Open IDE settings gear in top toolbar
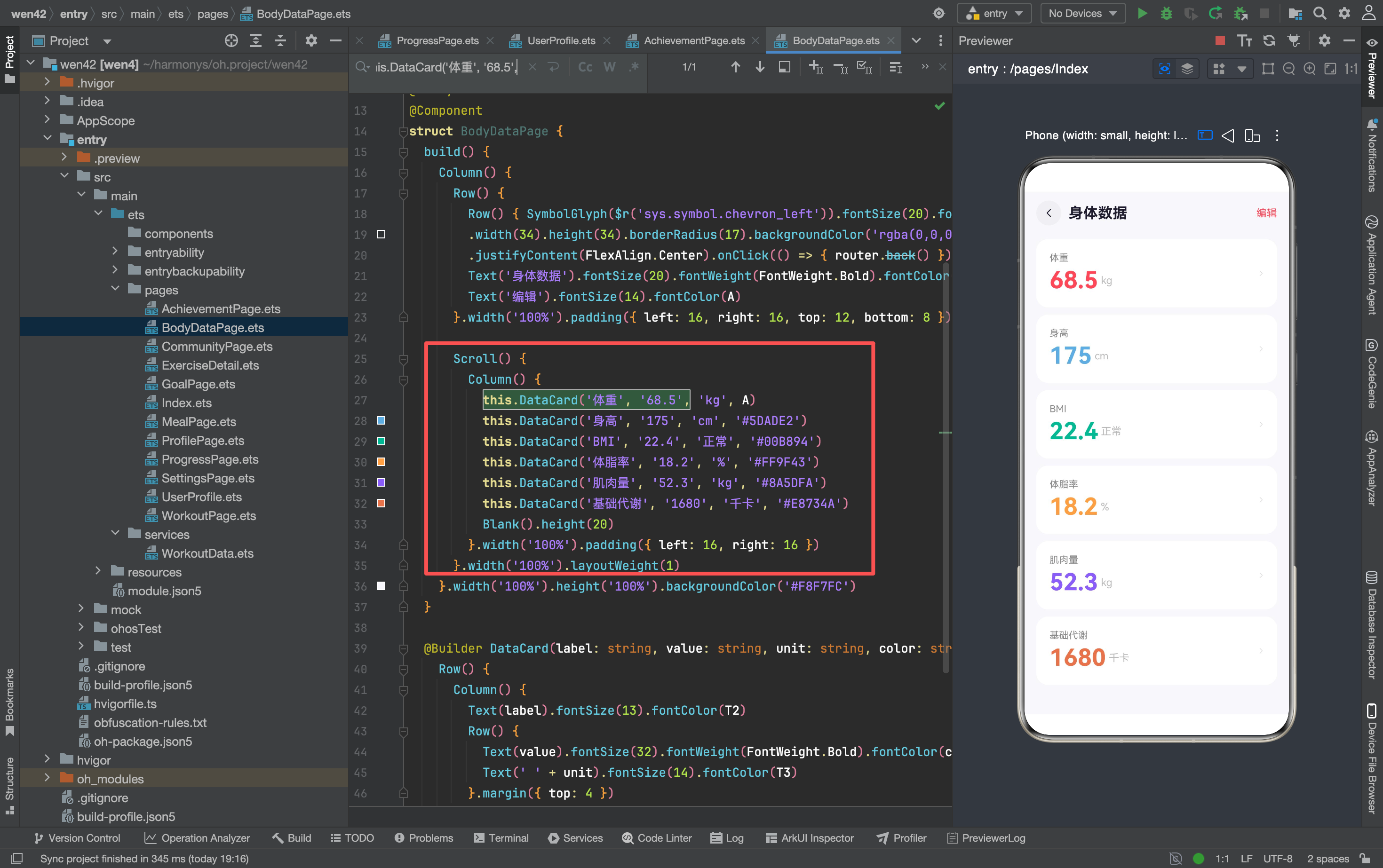1383x868 pixels. (x=1344, y=13)
